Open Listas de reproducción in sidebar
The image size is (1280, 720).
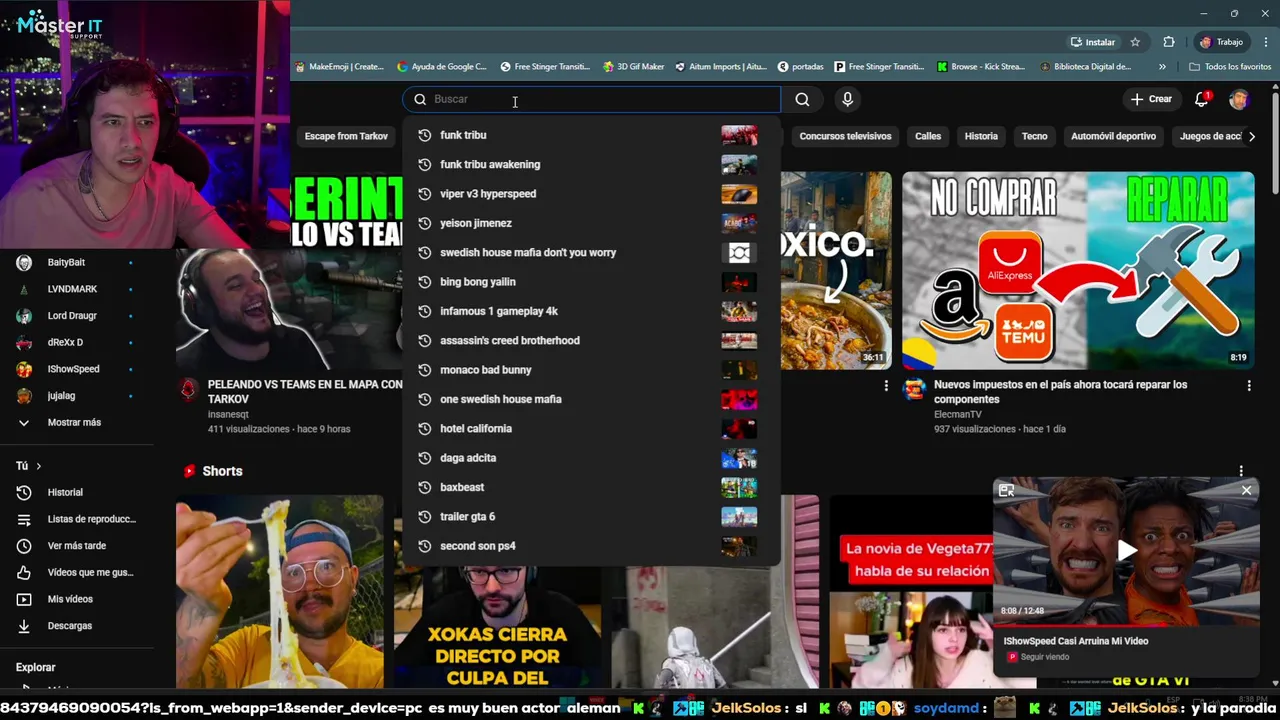(74, 519)
